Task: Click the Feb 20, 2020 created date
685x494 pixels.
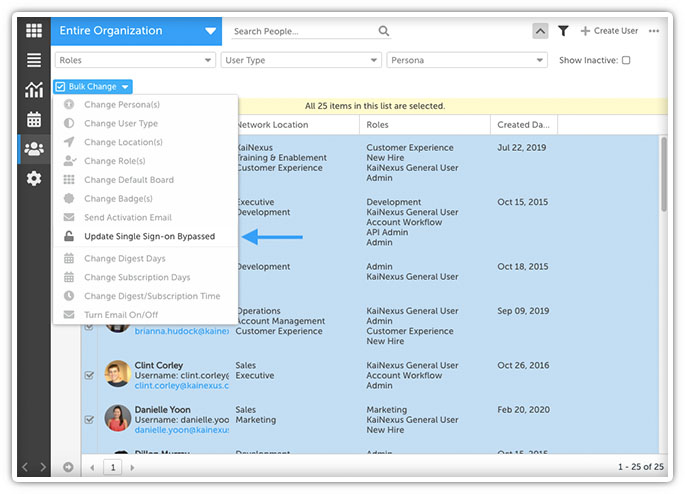Action: 523,410
